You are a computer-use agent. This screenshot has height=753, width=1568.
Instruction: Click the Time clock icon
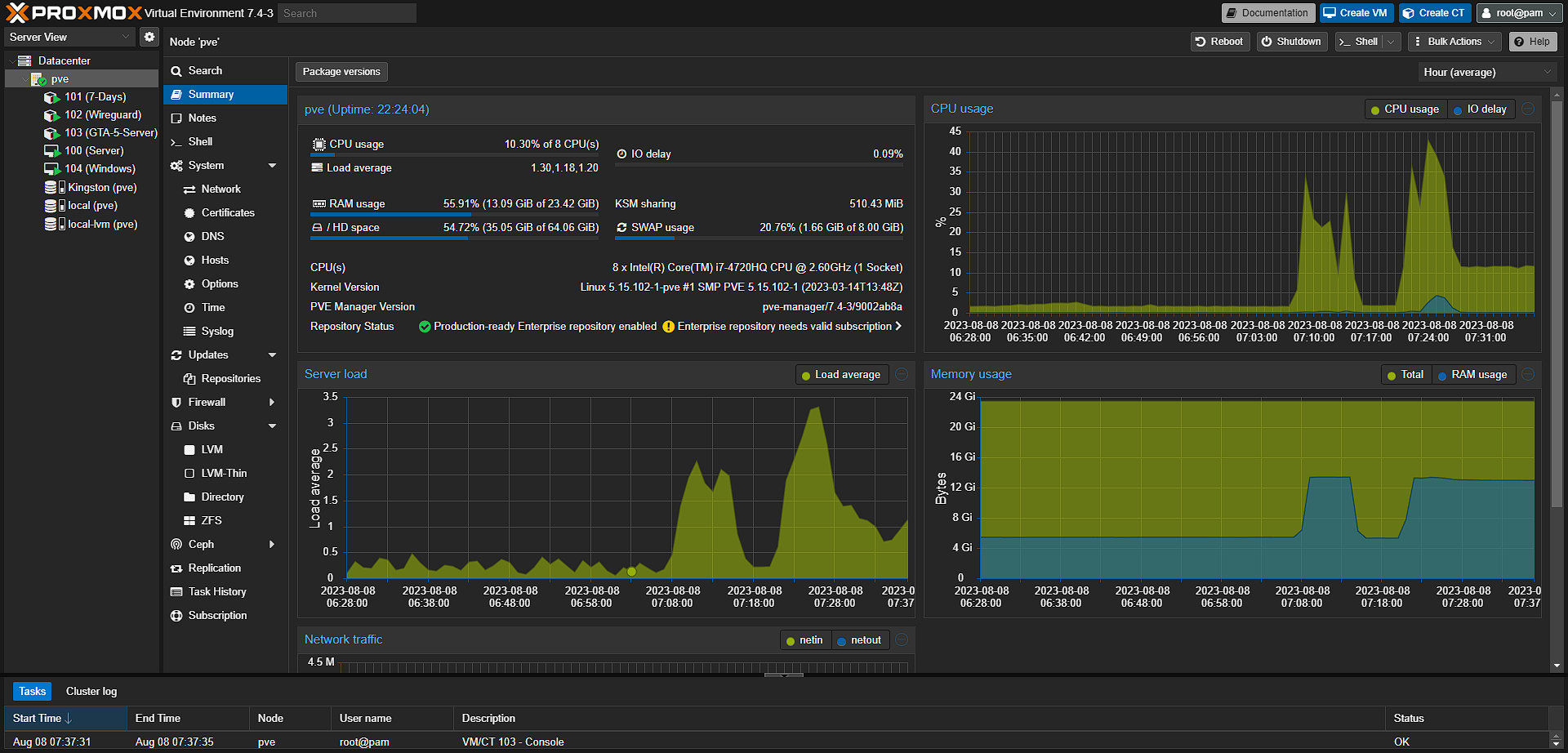tap(189, 308)
